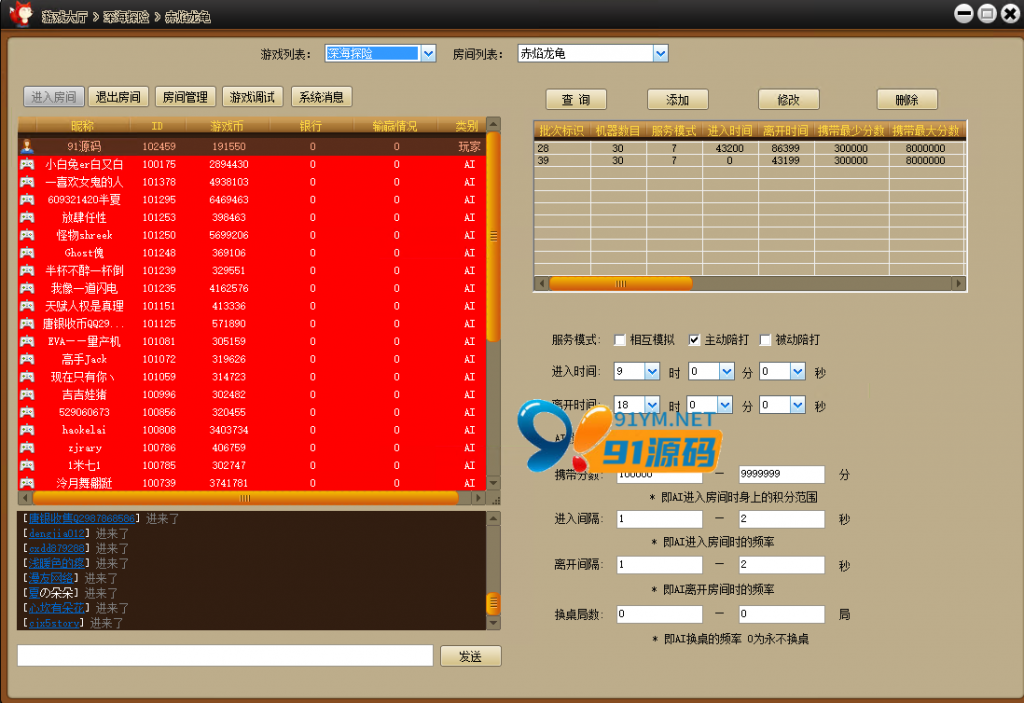The width and height of the screenshot is (1024, 703).
Task: Click the player icon beside 91源码
Action: 27,146
